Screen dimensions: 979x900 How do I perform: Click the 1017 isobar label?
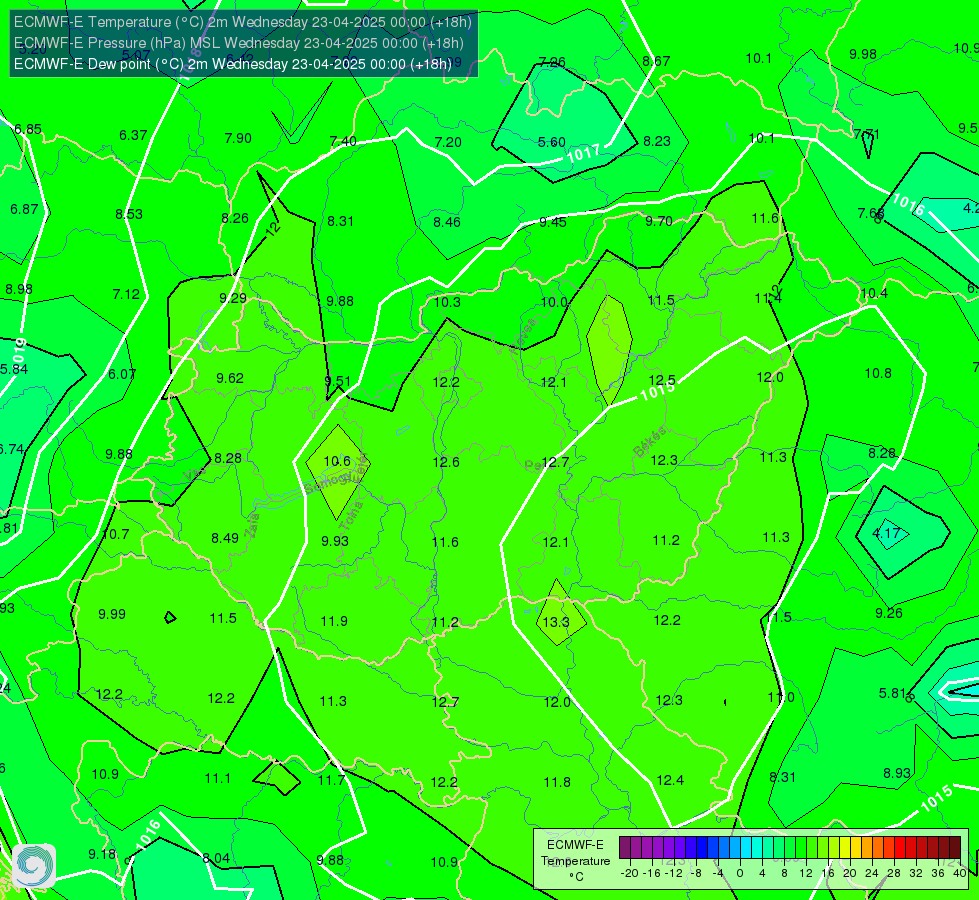(x=583, y=154)
